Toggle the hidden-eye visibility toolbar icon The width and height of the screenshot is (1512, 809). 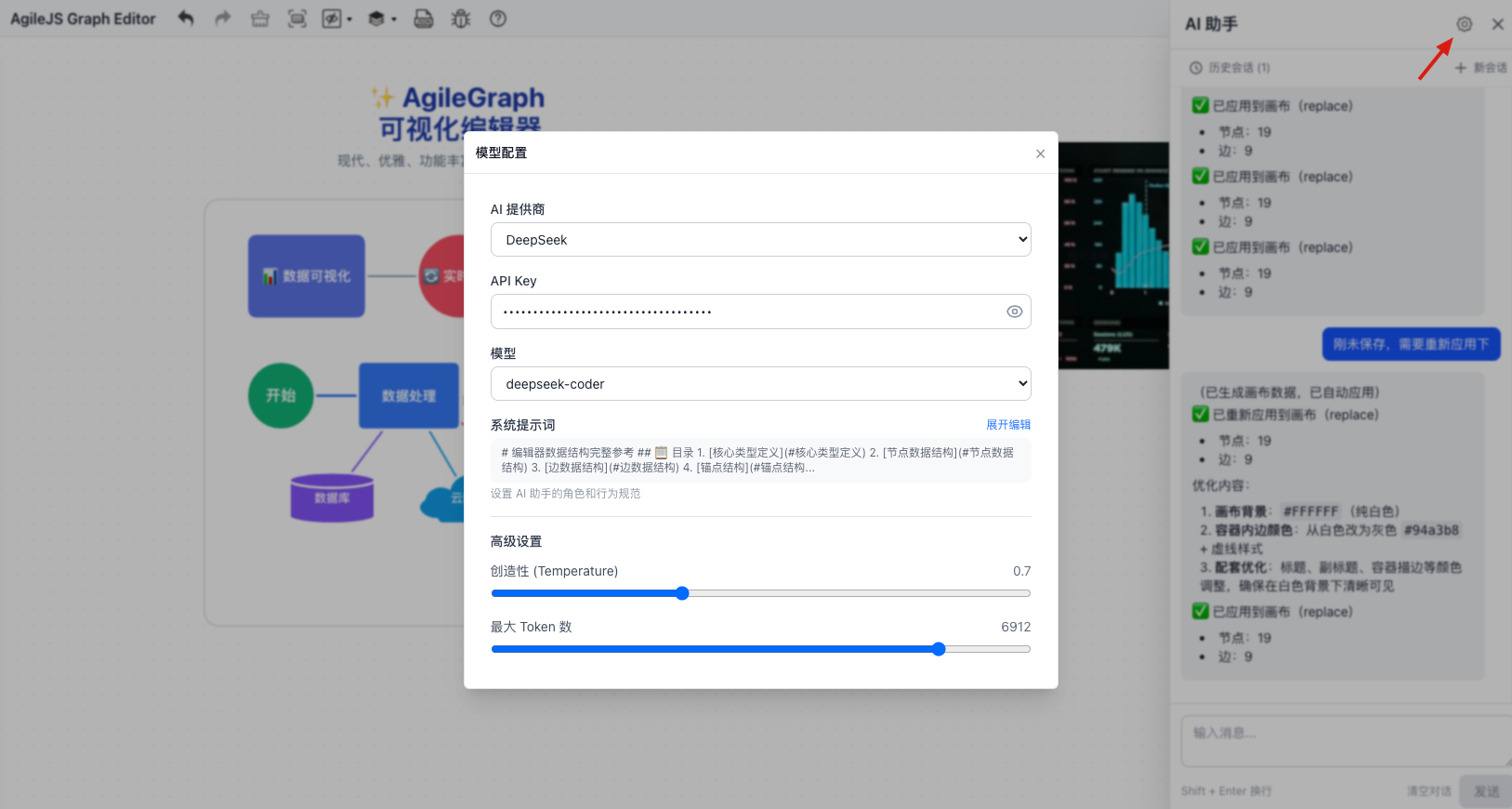(331, 19)
